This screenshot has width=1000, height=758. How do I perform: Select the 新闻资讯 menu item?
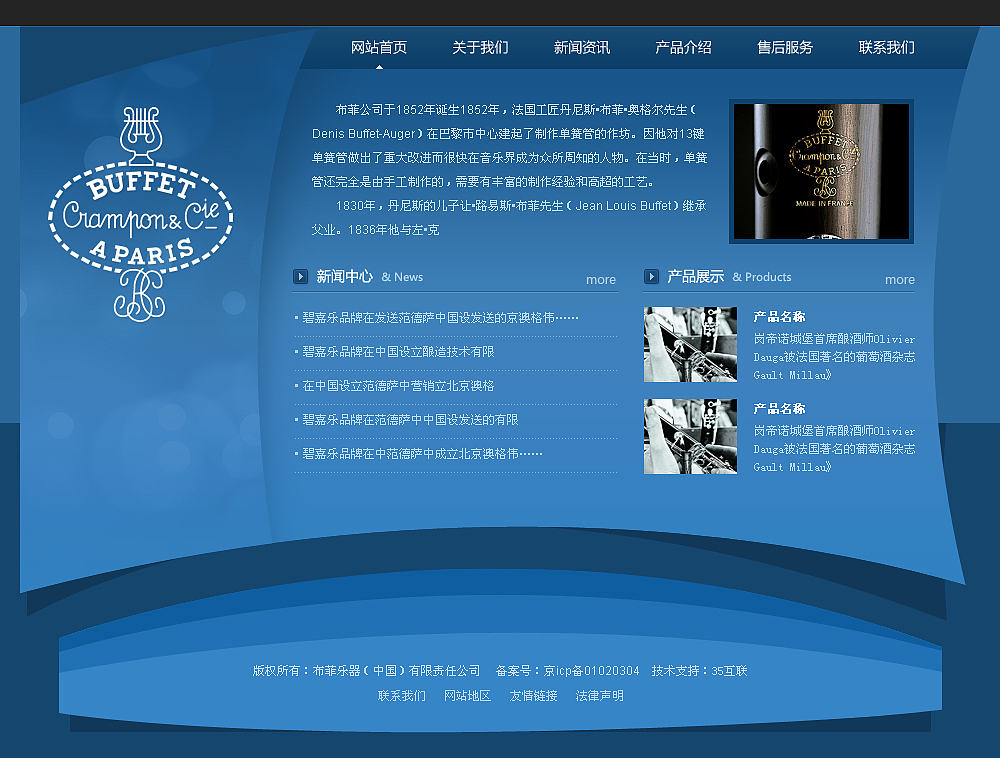click(x=582, y=47)
